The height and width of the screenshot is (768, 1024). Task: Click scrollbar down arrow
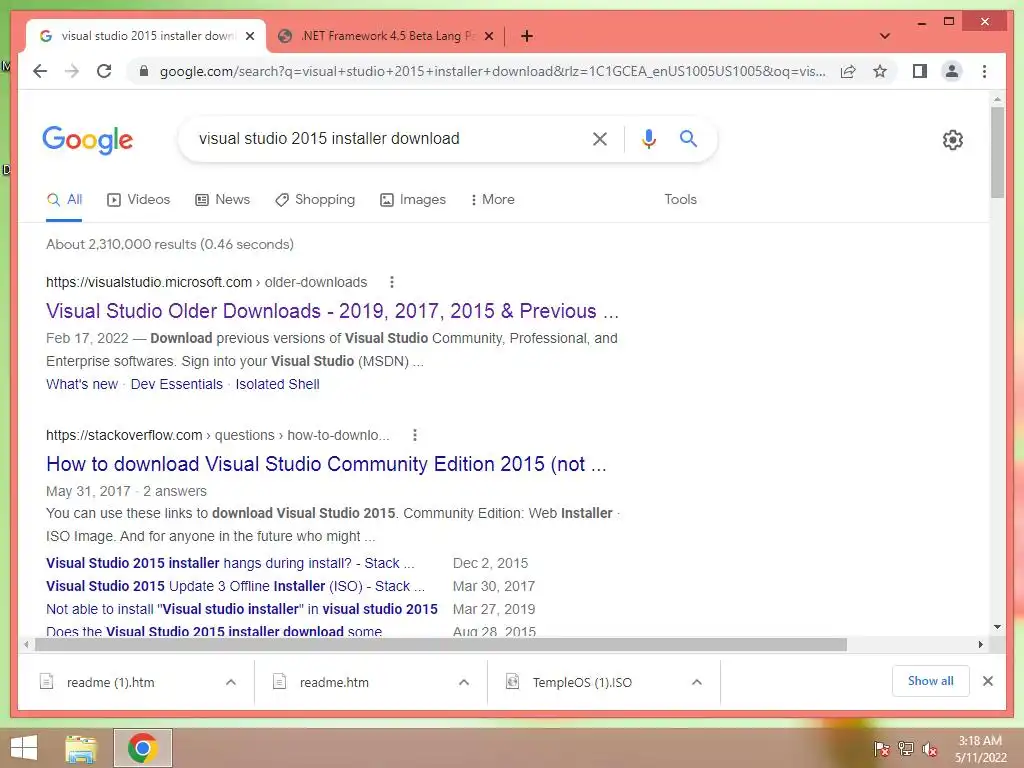[x=997, y=627]
